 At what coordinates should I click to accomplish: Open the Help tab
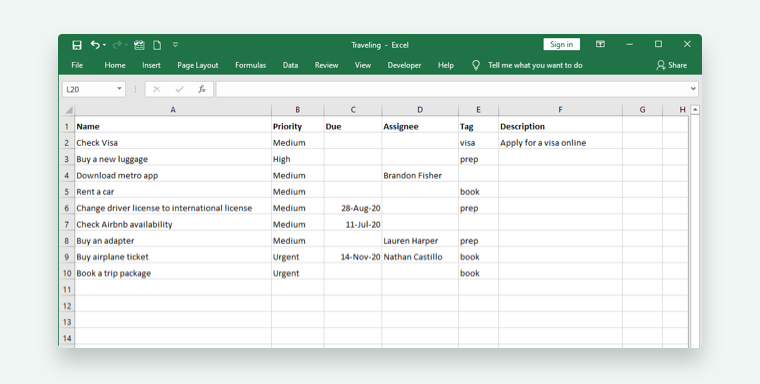(x=446, y=65)
